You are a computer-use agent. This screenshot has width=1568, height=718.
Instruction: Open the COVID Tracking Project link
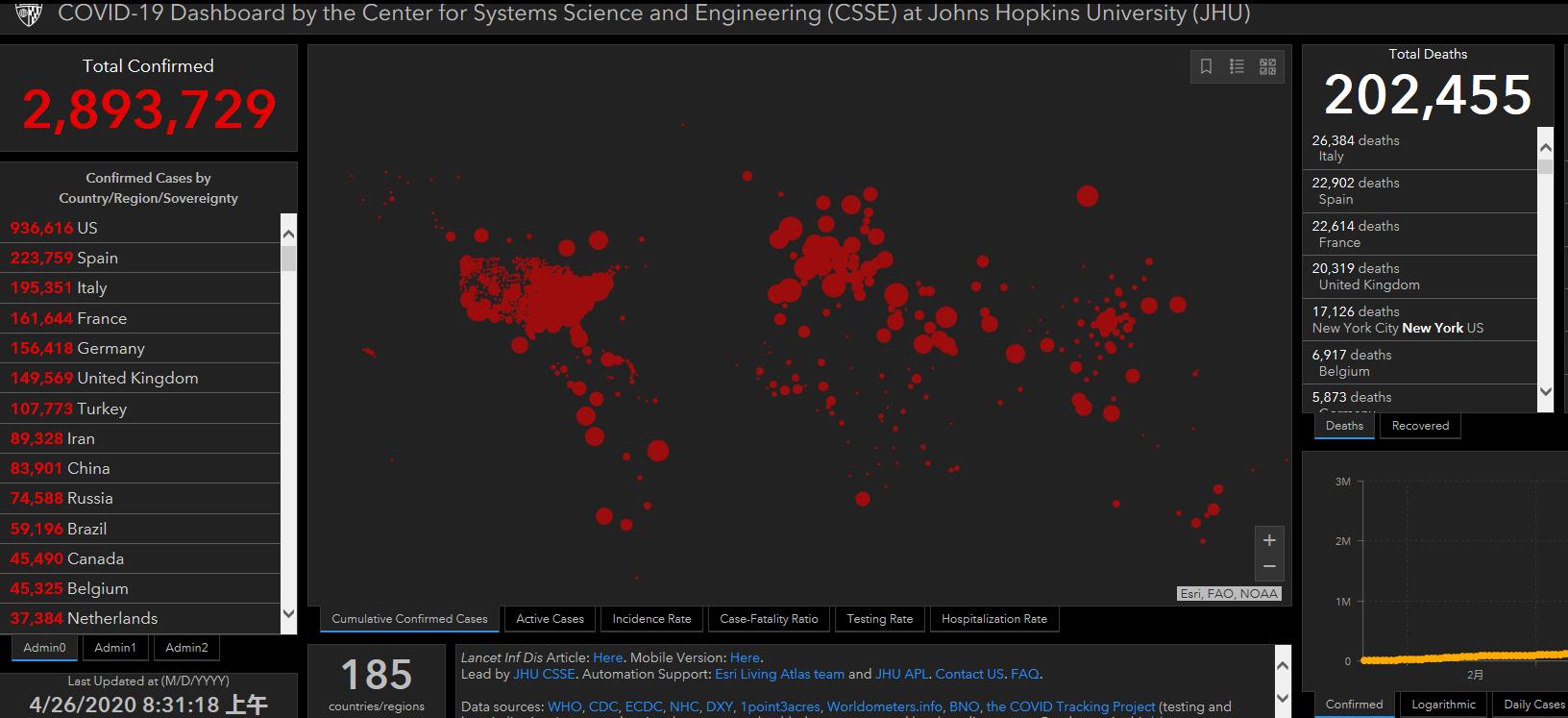pos(1071,706)
